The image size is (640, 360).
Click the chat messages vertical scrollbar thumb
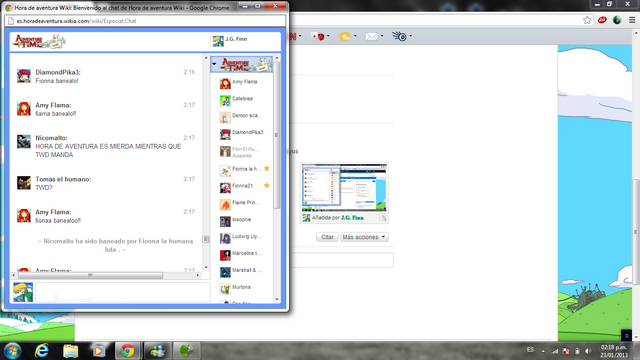(x=206, y=239)
